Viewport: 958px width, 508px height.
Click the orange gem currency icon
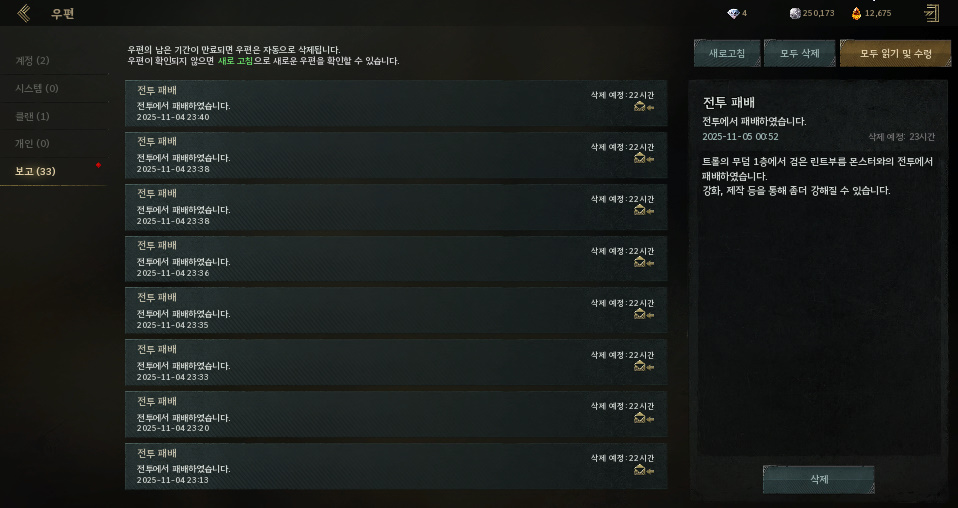tap(856, 13)
